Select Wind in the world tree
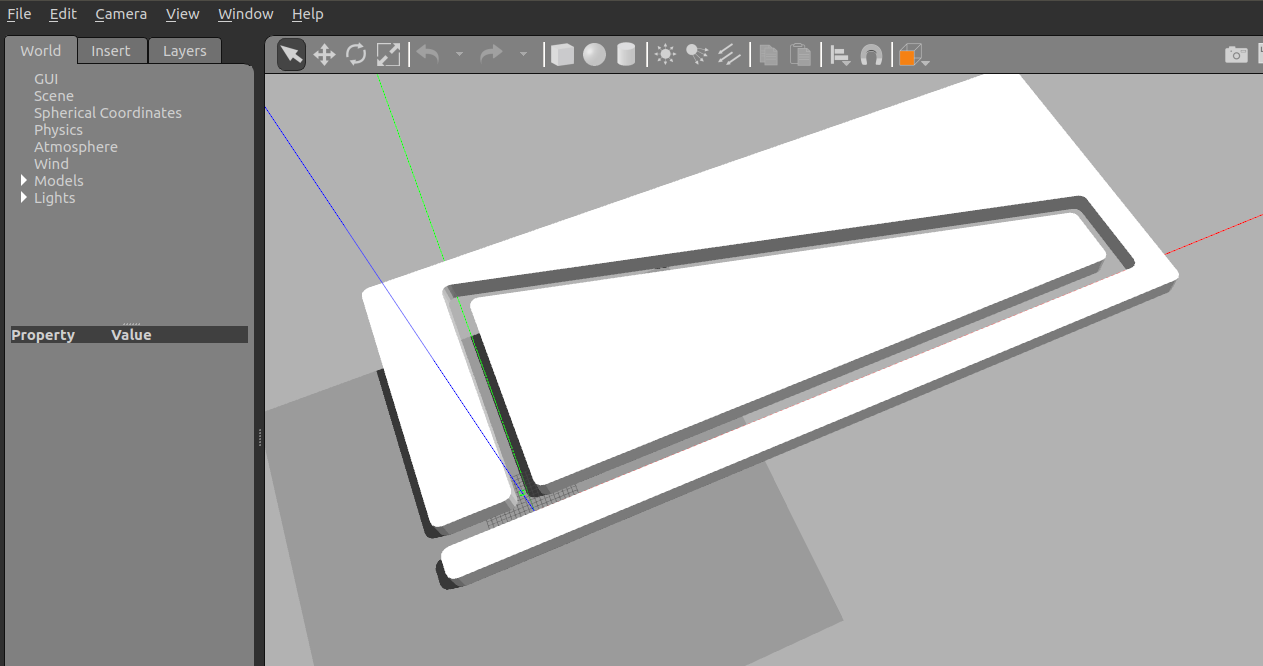Screen dimensions: 1263x666 click(51, 164)
